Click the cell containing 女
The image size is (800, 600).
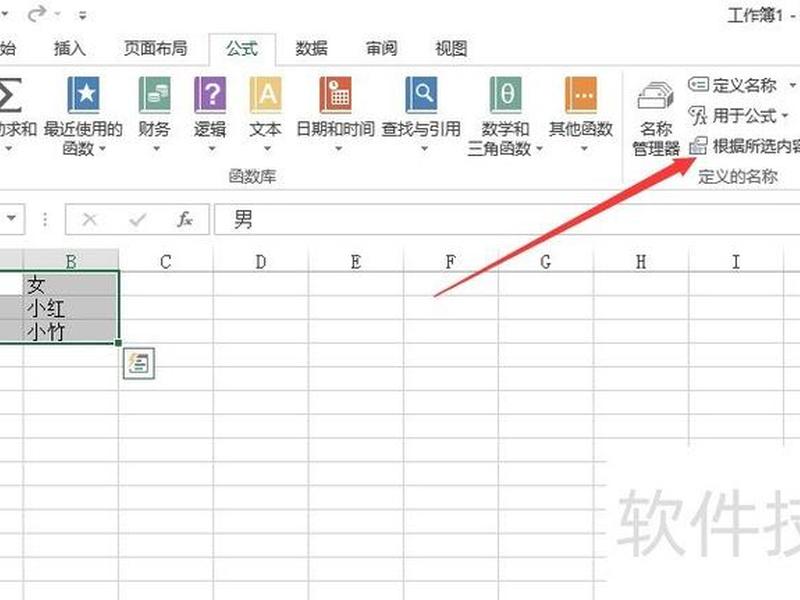tap(71, 284)
